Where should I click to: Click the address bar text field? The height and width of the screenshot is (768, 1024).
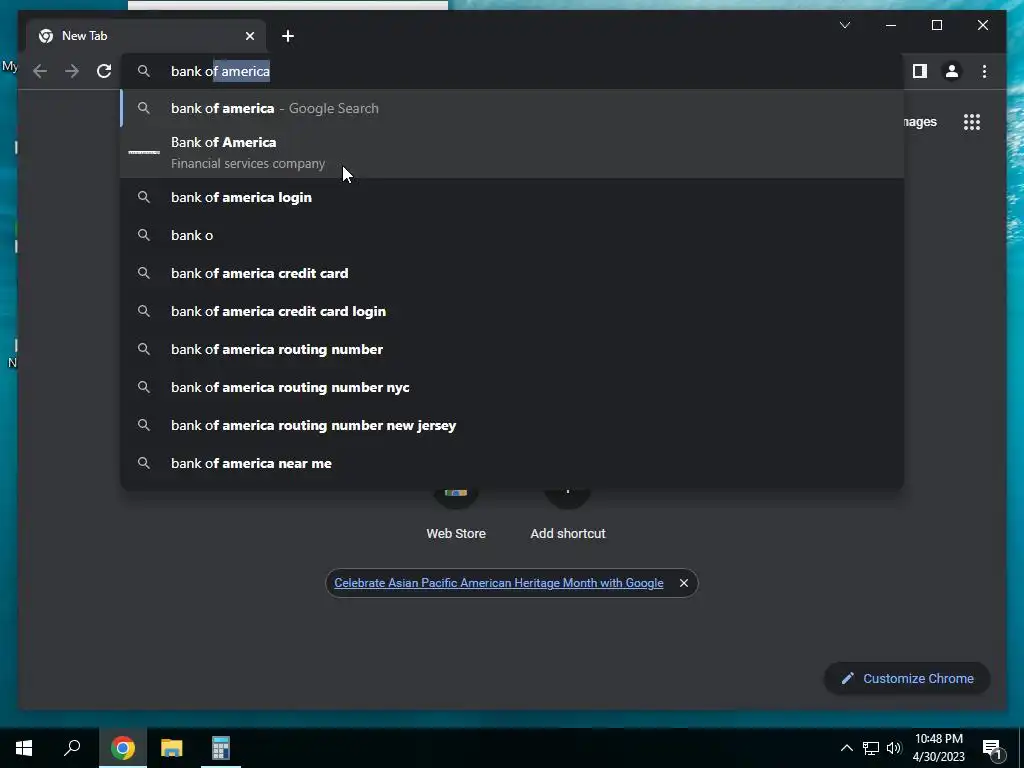click(x=512, y=71)
